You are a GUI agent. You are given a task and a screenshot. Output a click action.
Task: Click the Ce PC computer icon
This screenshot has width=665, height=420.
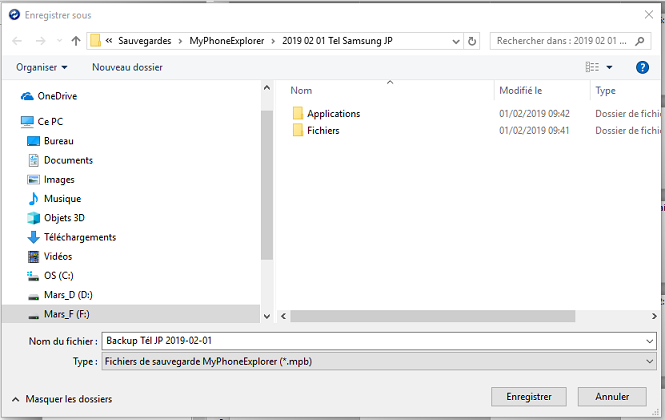27,122
